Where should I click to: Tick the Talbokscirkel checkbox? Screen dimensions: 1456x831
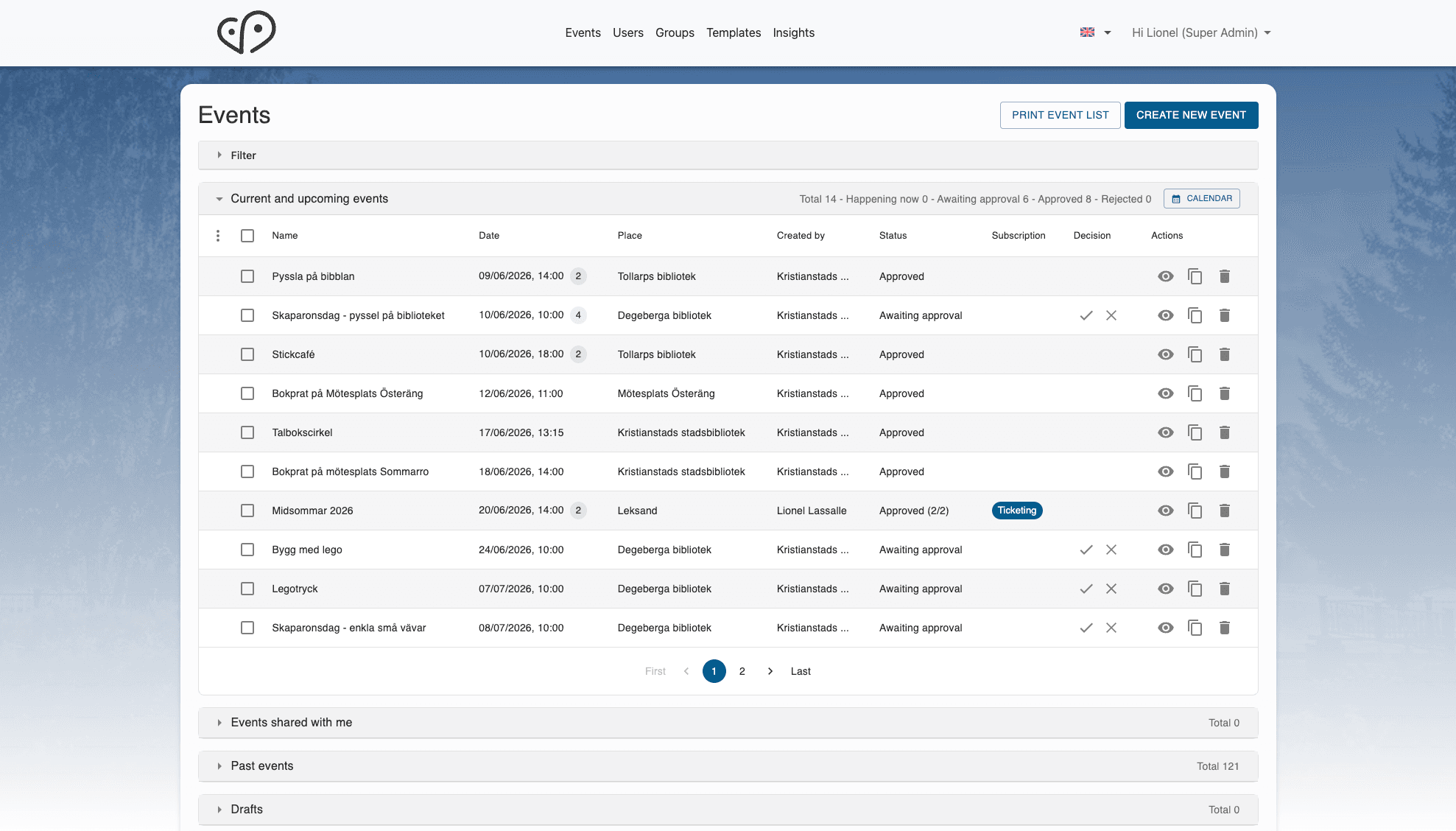247,432
